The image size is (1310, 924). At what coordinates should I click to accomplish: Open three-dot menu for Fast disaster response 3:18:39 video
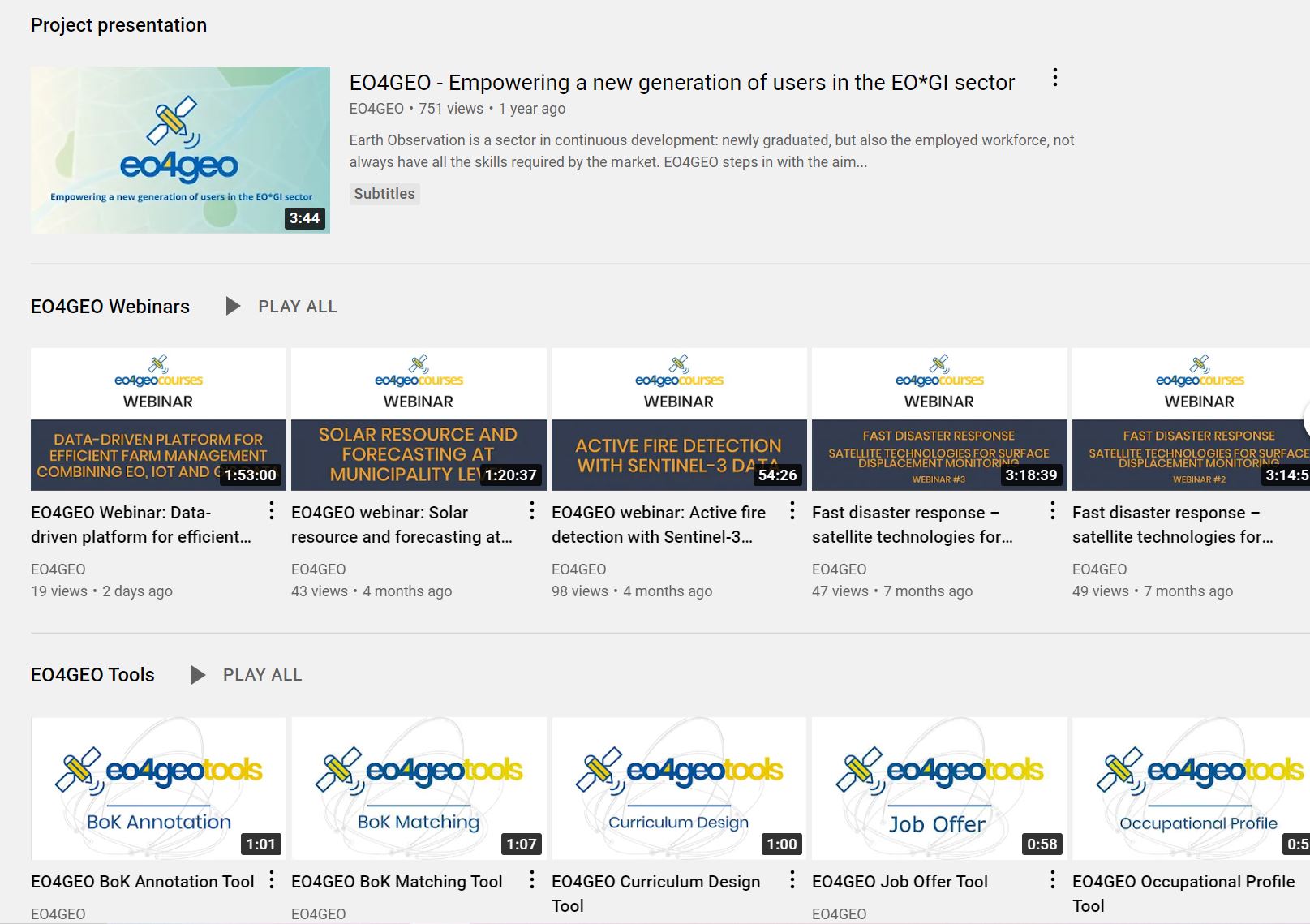(x=1053, y=510)
